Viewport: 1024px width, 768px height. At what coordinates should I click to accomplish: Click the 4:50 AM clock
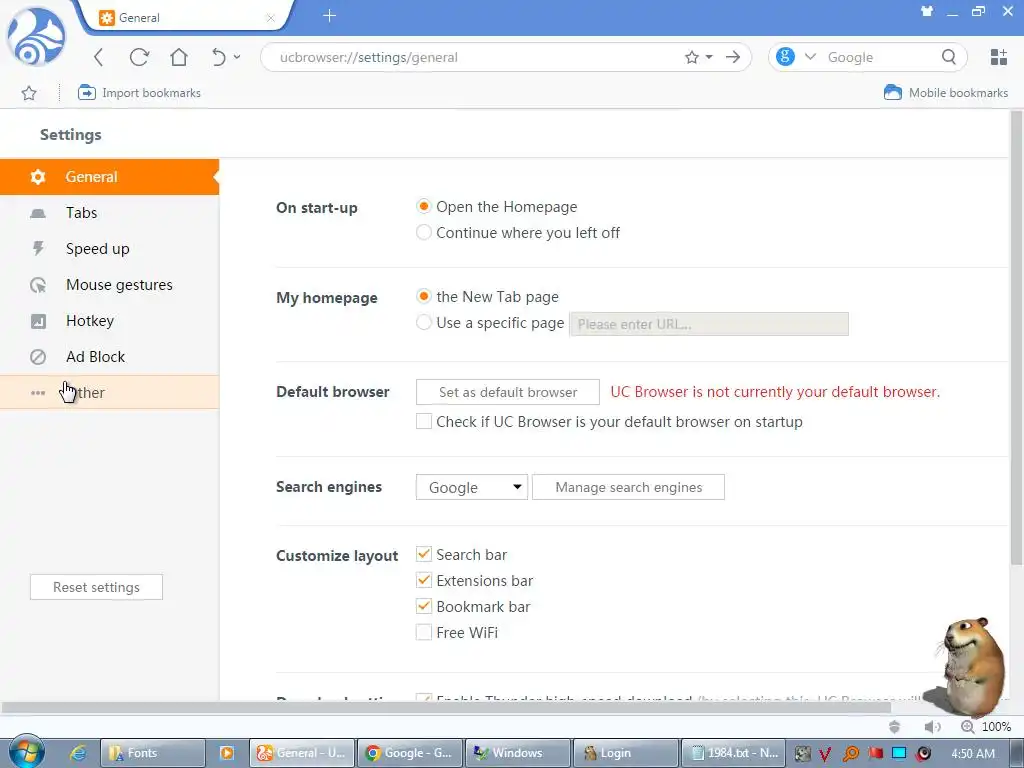pos(973,754)
